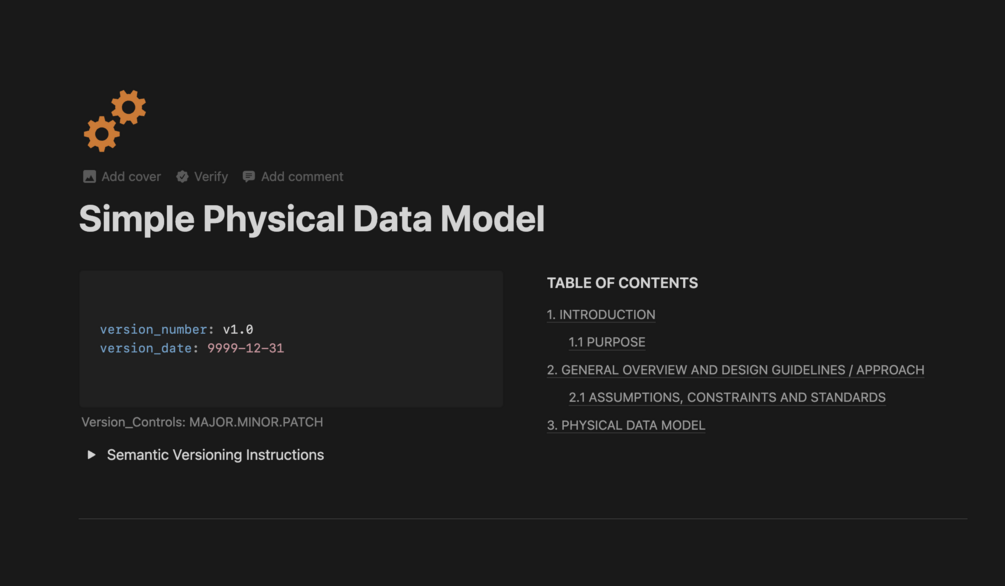Navigate to 3. PHYSICAL DATA MODEL link
The width and height of the screenshot is (1005, 586).
coord(626,425)
